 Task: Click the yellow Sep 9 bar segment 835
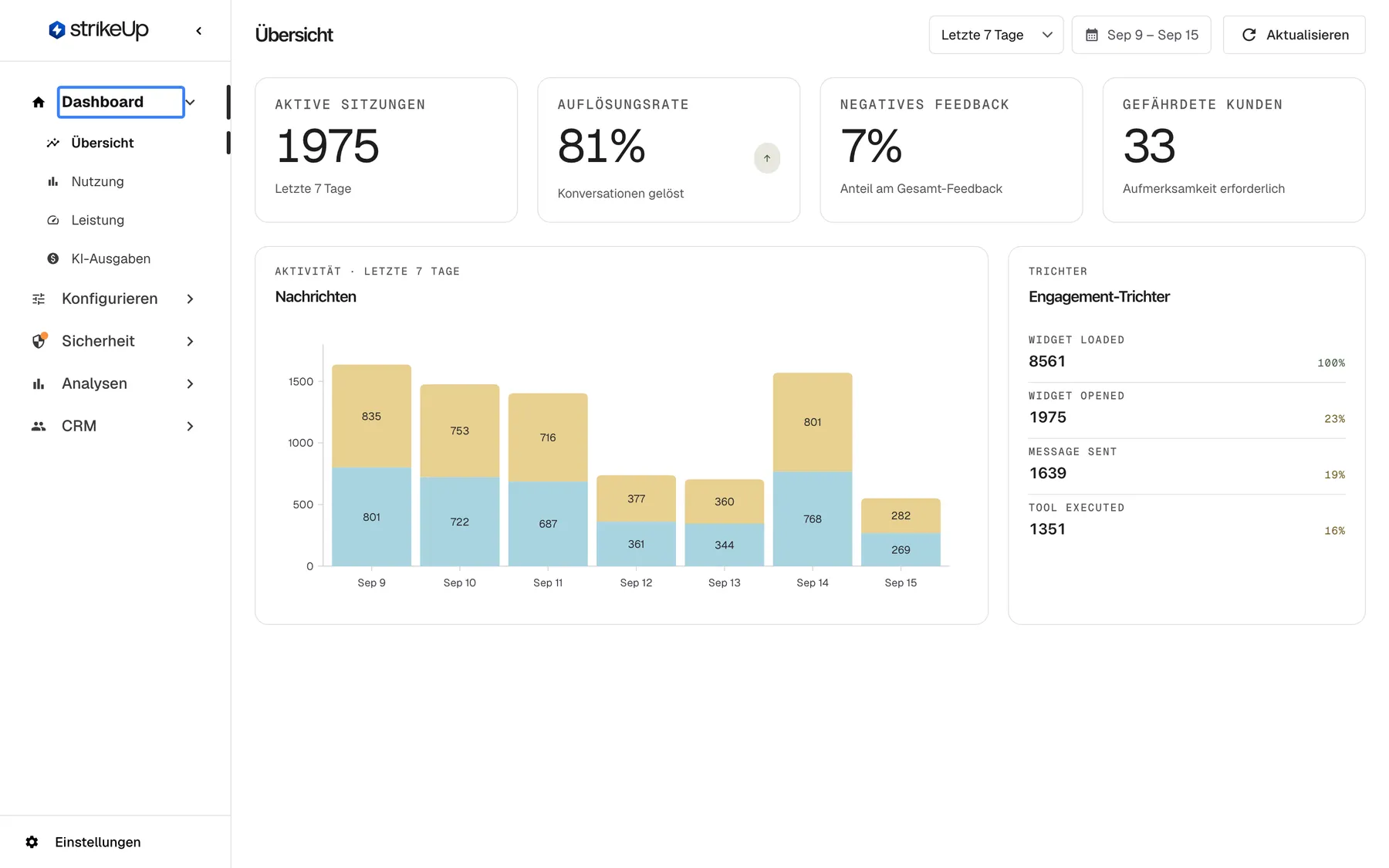point(371,416)
